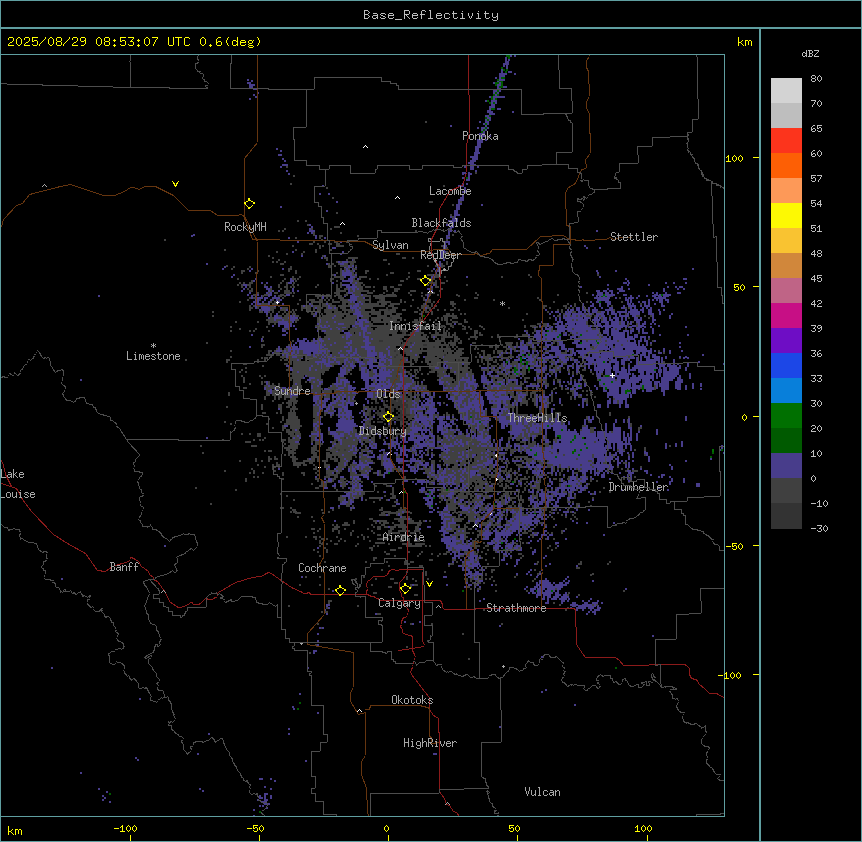Click the Strathmore city label
The width and height of the screenshot is (862, 842).
point(516,608)
